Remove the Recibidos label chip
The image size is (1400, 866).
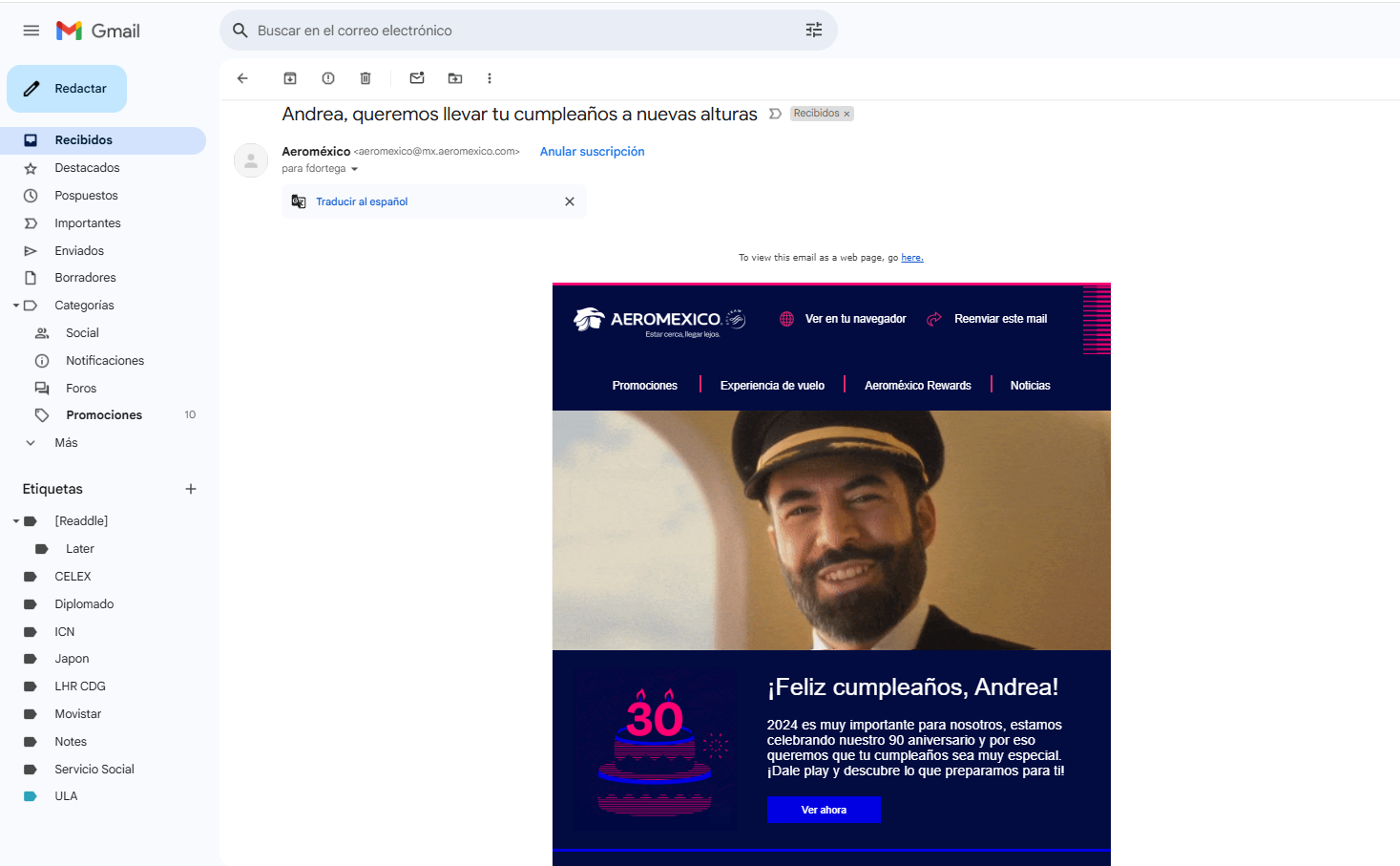tap(846, 114)
